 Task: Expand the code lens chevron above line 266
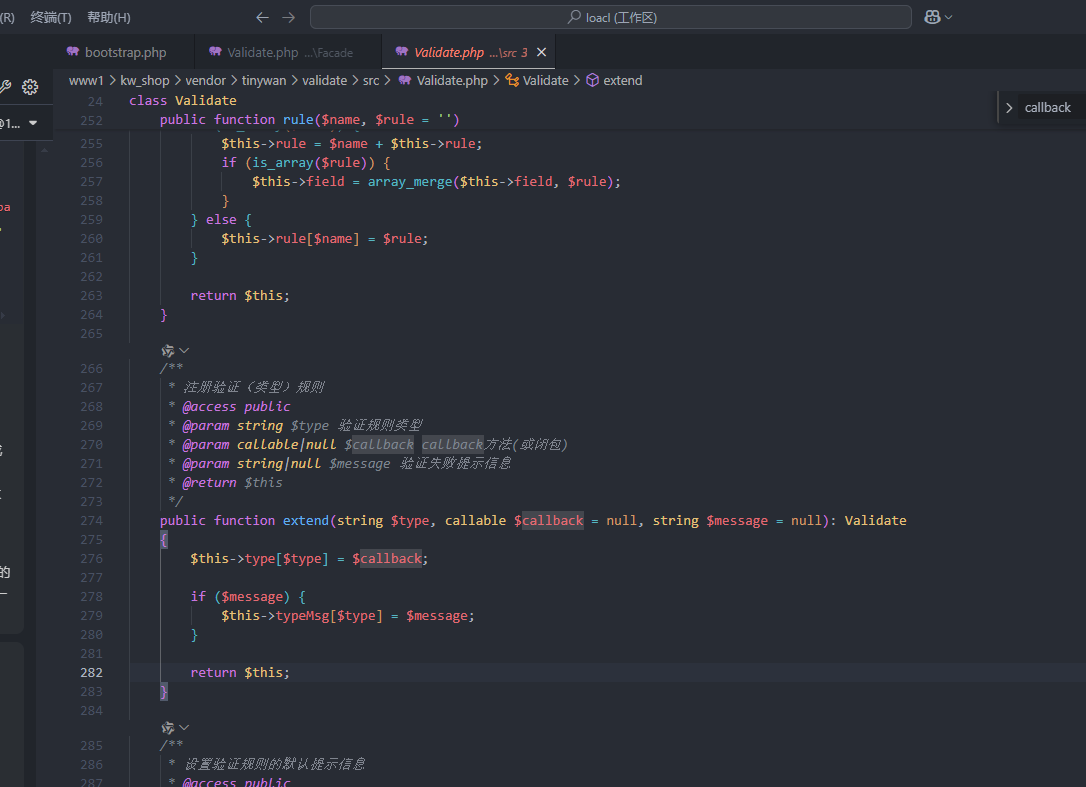point(184,351)
